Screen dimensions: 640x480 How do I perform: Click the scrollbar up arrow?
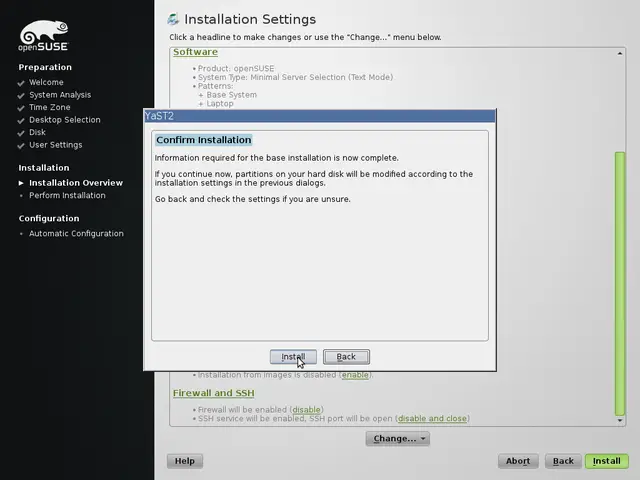click(x=620, y=53)
